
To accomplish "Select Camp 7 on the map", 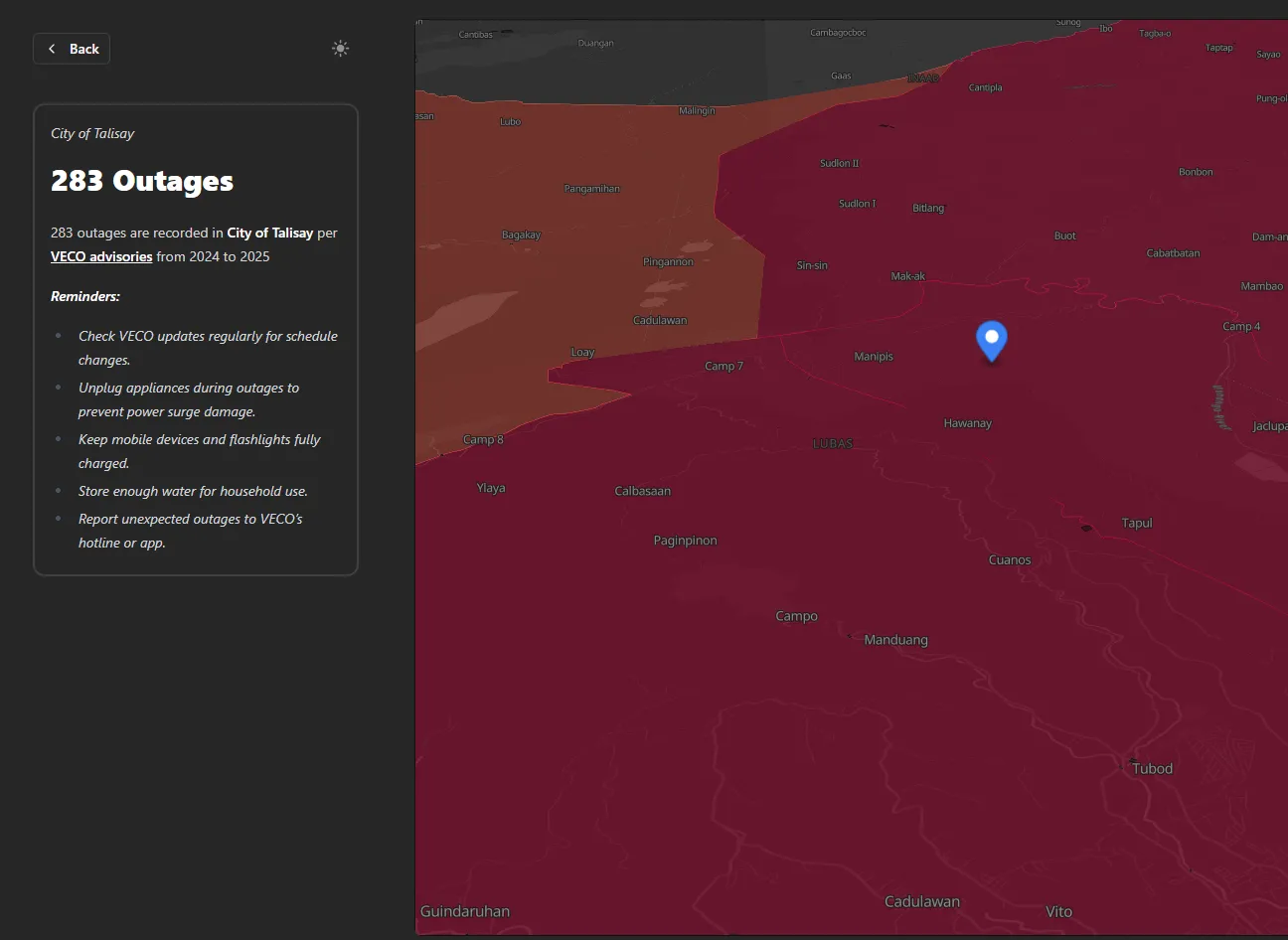I will pyautogui.click(x=724, y=367).
